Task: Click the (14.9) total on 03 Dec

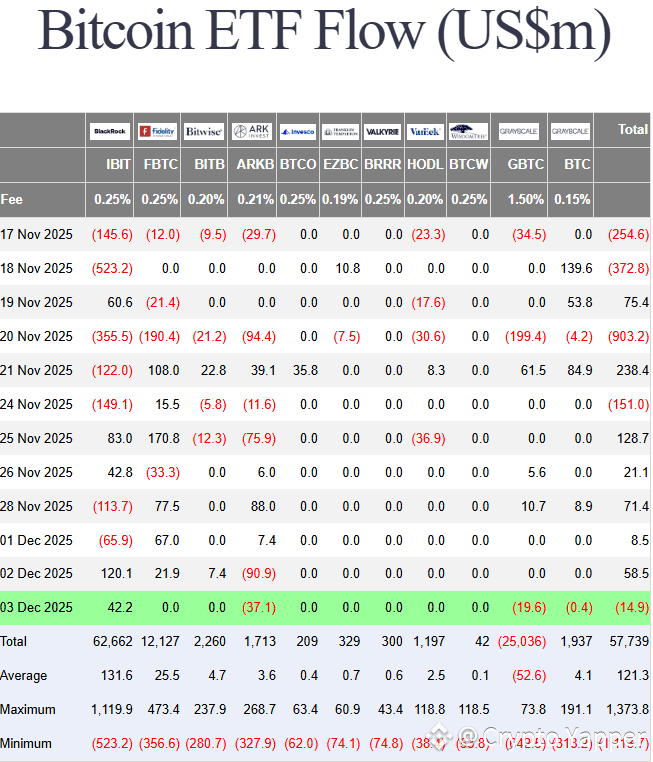Action: point(632,607)
